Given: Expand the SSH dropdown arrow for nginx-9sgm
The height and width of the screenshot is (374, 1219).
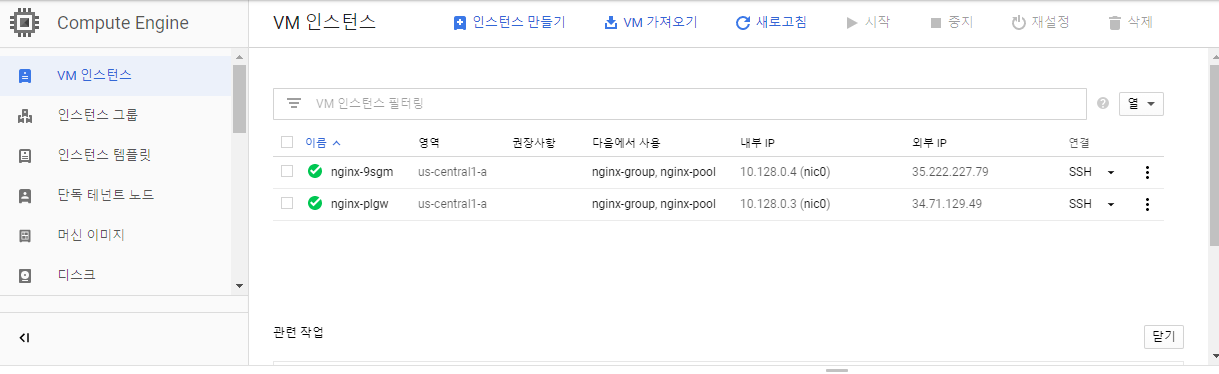Looking at the screenshot, I should pyautogui.click(x=1110, y=172).
